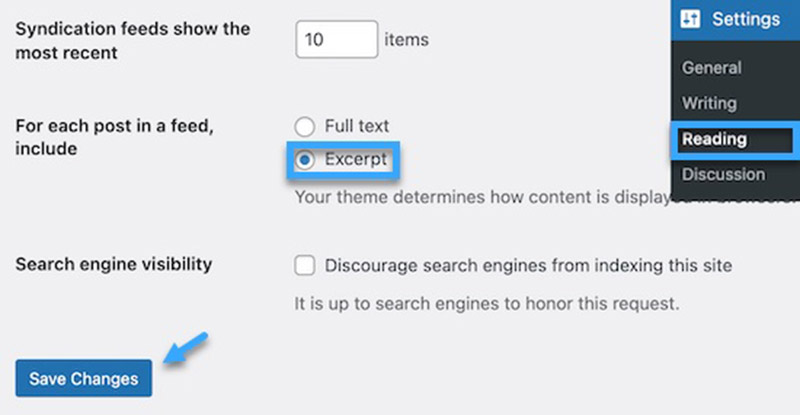The width and height of the screenshot is (800, 415).
Task: Click the 'Discourage search engines from indexing' label
Action: [528, 266]
